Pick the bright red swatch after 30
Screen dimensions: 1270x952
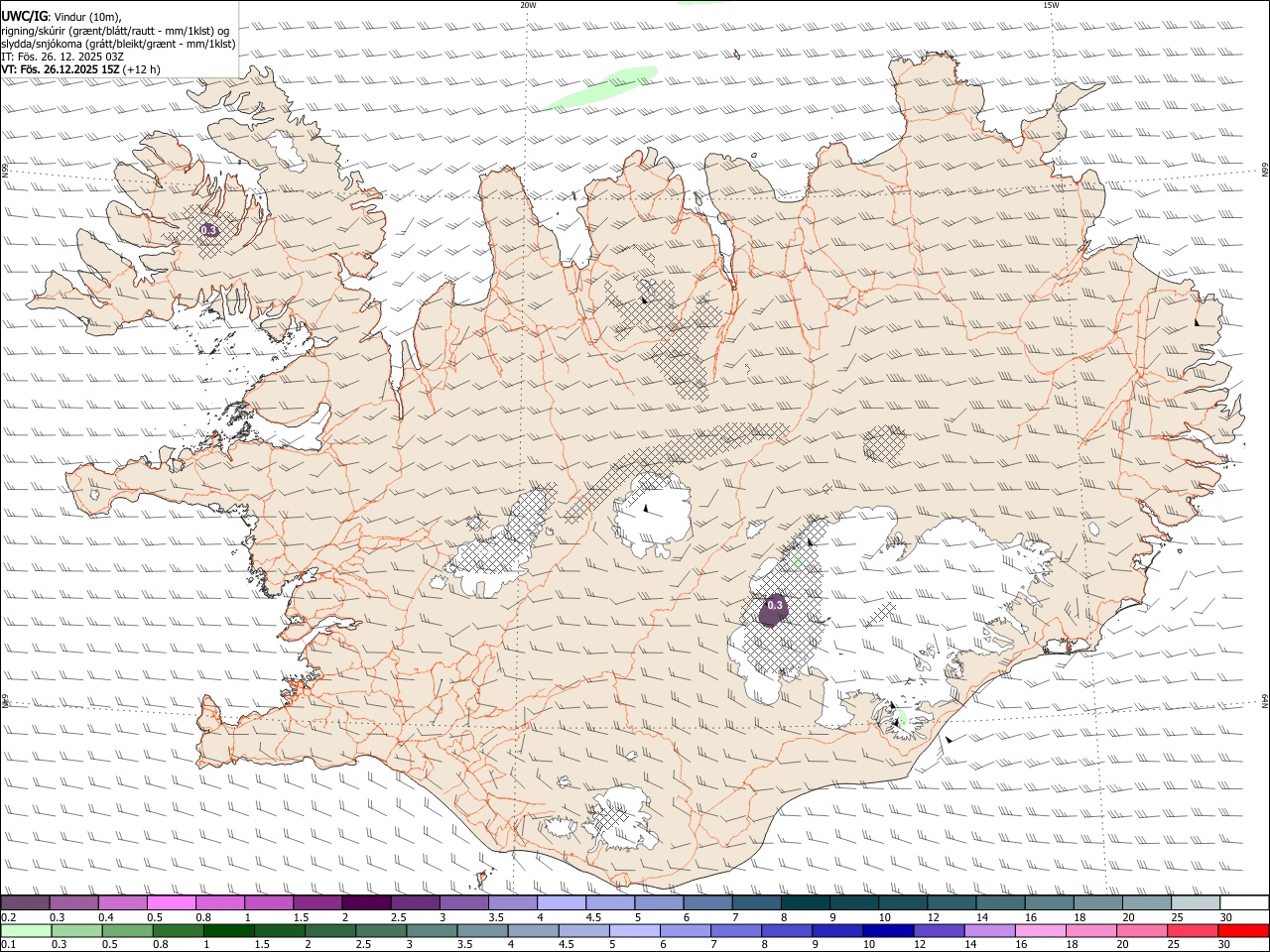[1243, 931]
